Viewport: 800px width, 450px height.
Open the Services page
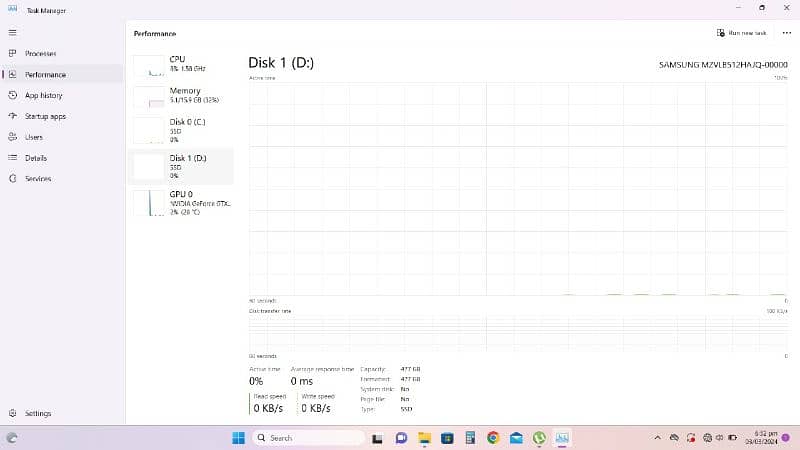(x=38, y=179)
